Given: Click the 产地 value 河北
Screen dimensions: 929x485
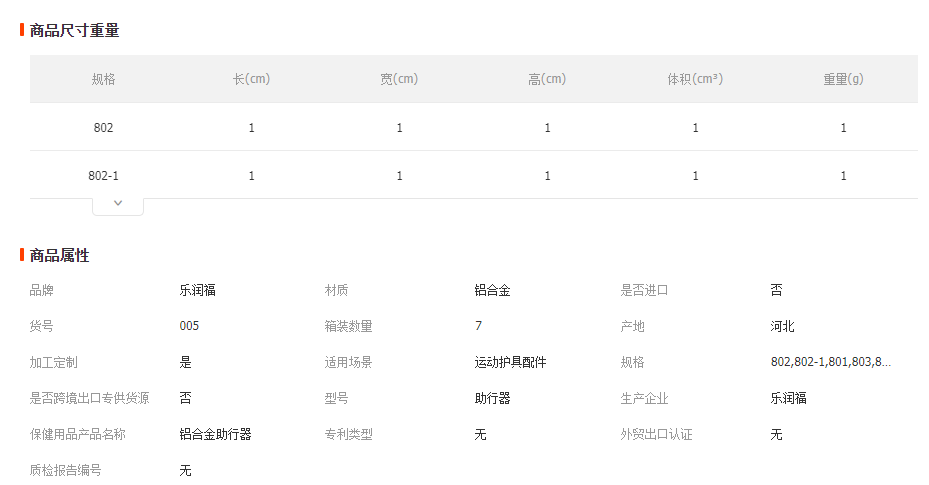Looking at the screenshot, I should pyautogui.click(x=782, y=326).
